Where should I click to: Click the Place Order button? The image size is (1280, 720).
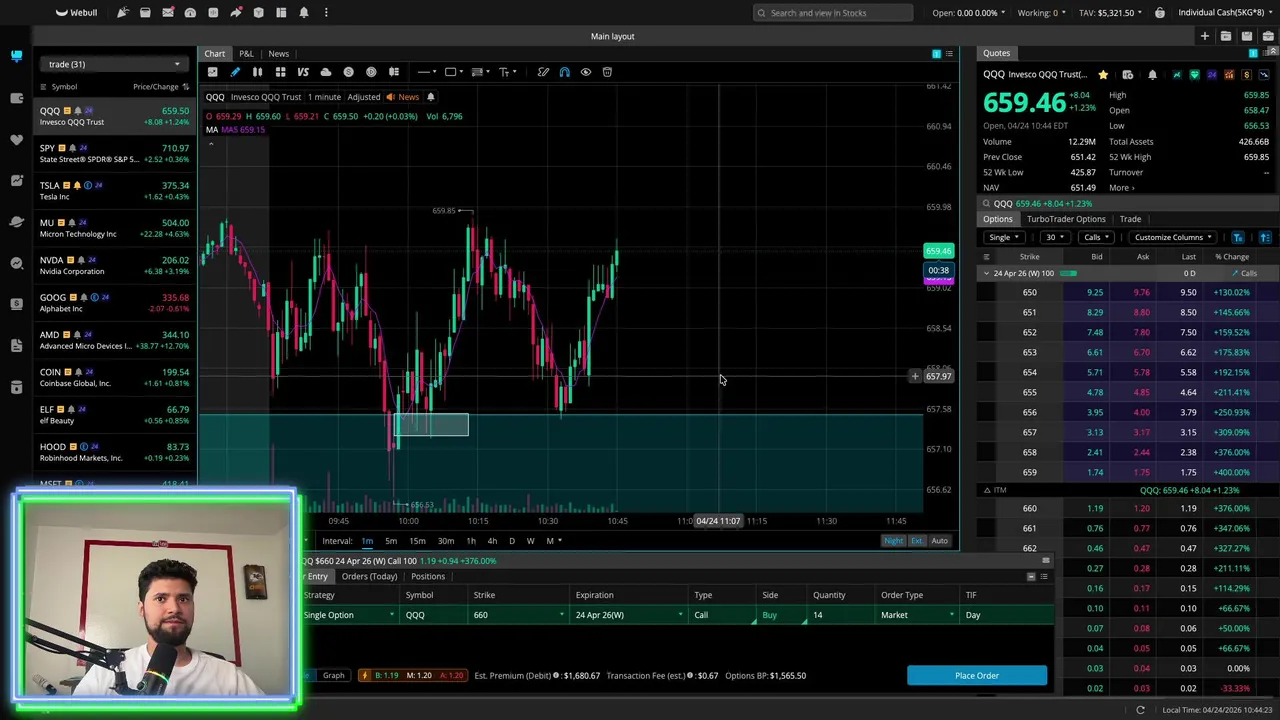pyautogui.click(x=977, y=676)
